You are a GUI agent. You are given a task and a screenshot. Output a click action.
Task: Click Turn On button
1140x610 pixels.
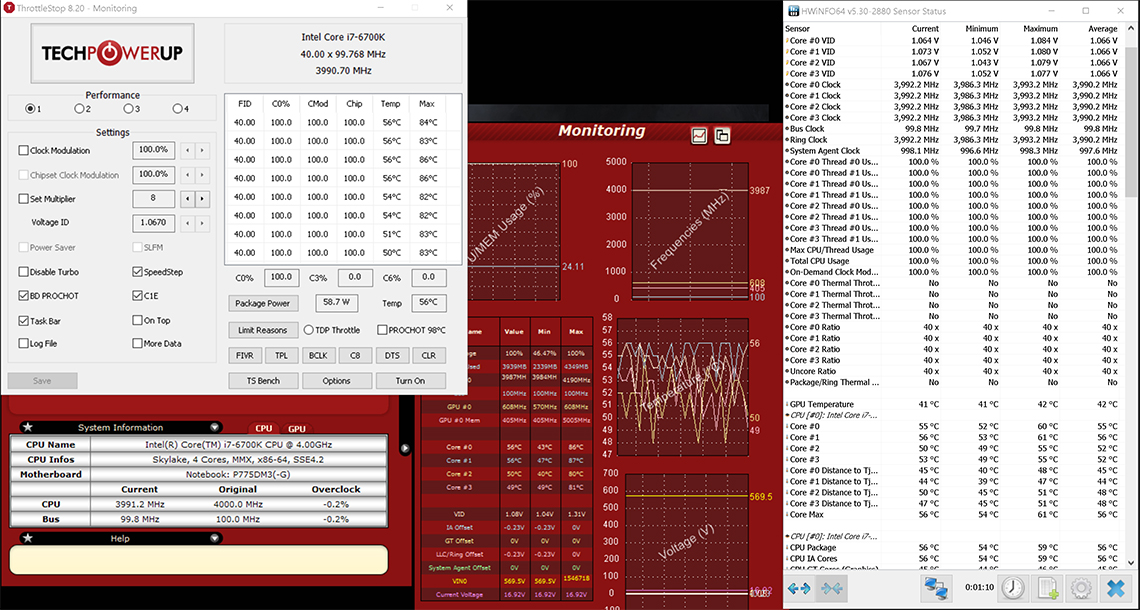[x=410, y=380]
